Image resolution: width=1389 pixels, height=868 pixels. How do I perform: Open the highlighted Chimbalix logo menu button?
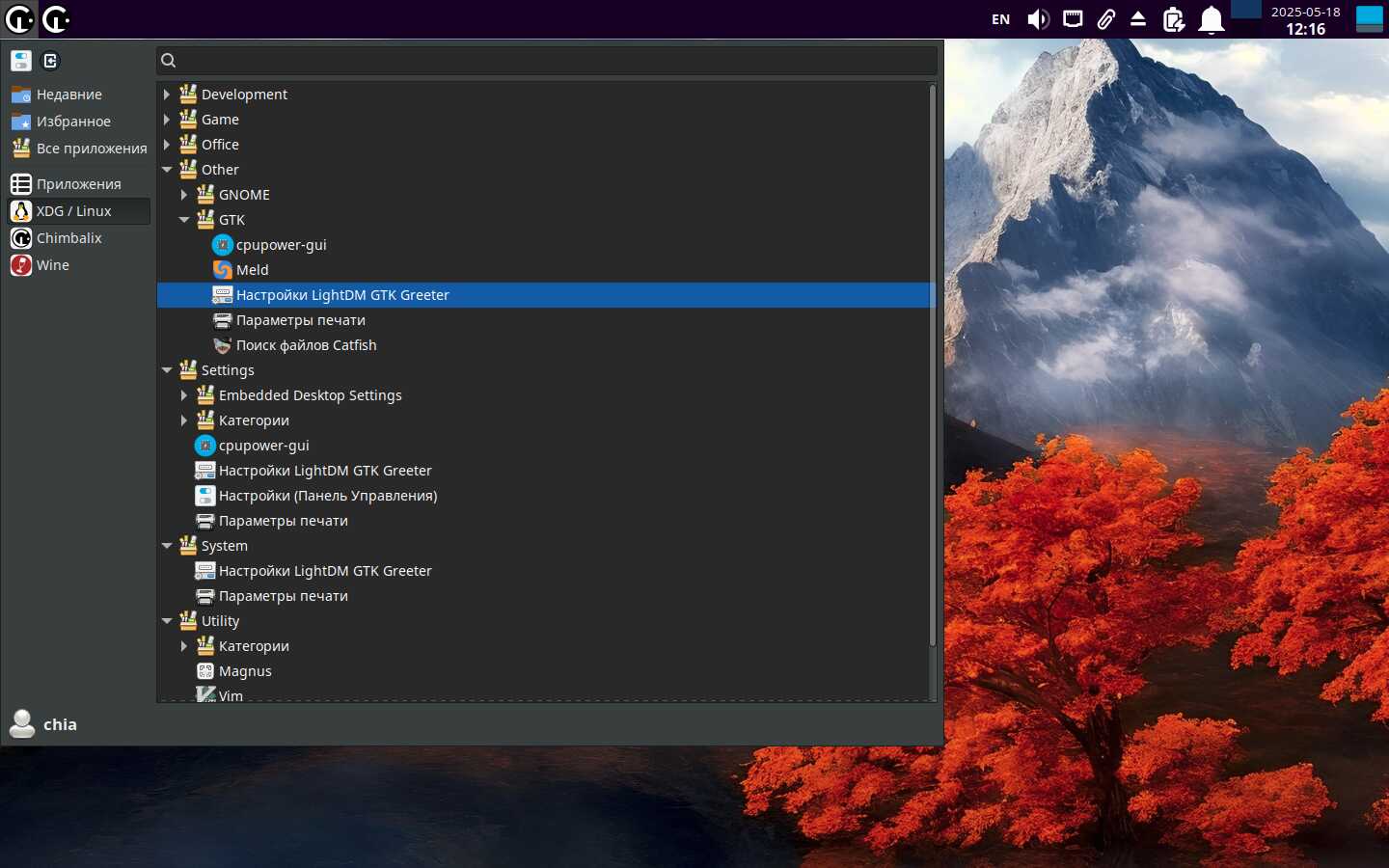[19, 18]
